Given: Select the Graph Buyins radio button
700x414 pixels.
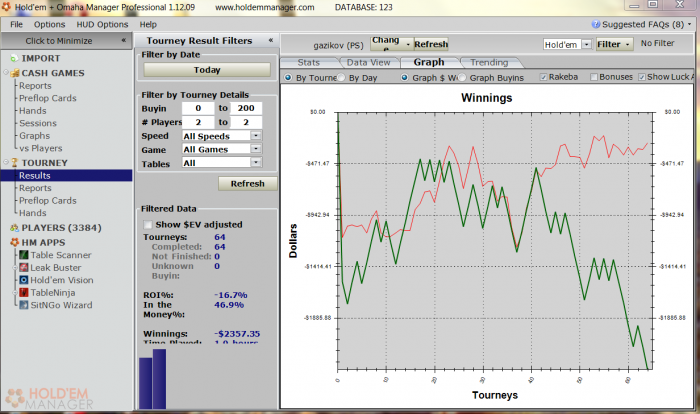Looking at the screenshot, I should point(462,77).
